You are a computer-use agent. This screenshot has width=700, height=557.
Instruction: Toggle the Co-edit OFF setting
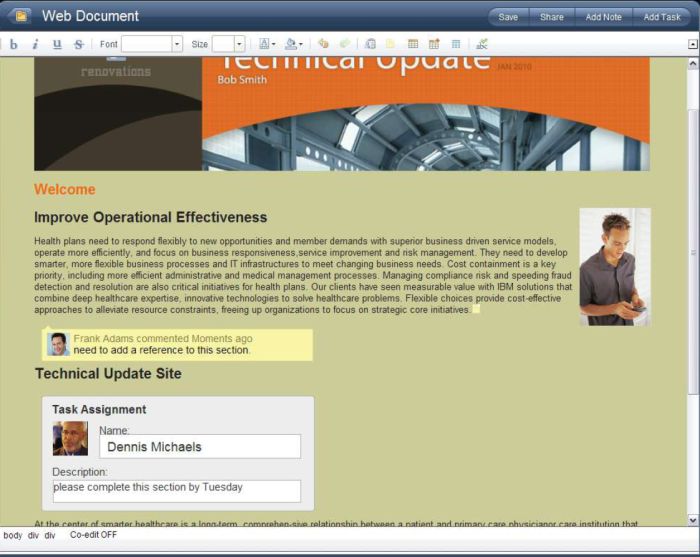(93, 535)
